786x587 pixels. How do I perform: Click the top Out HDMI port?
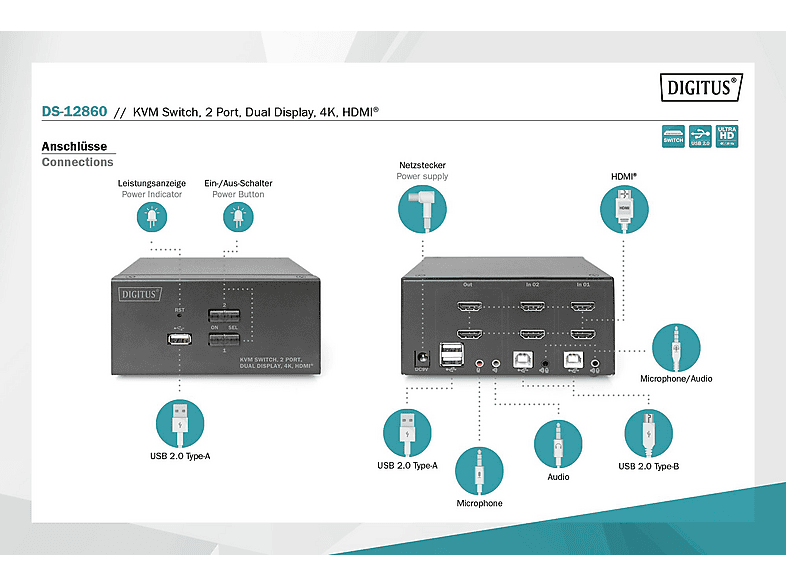pyautogui.click(x=469, y=306)
